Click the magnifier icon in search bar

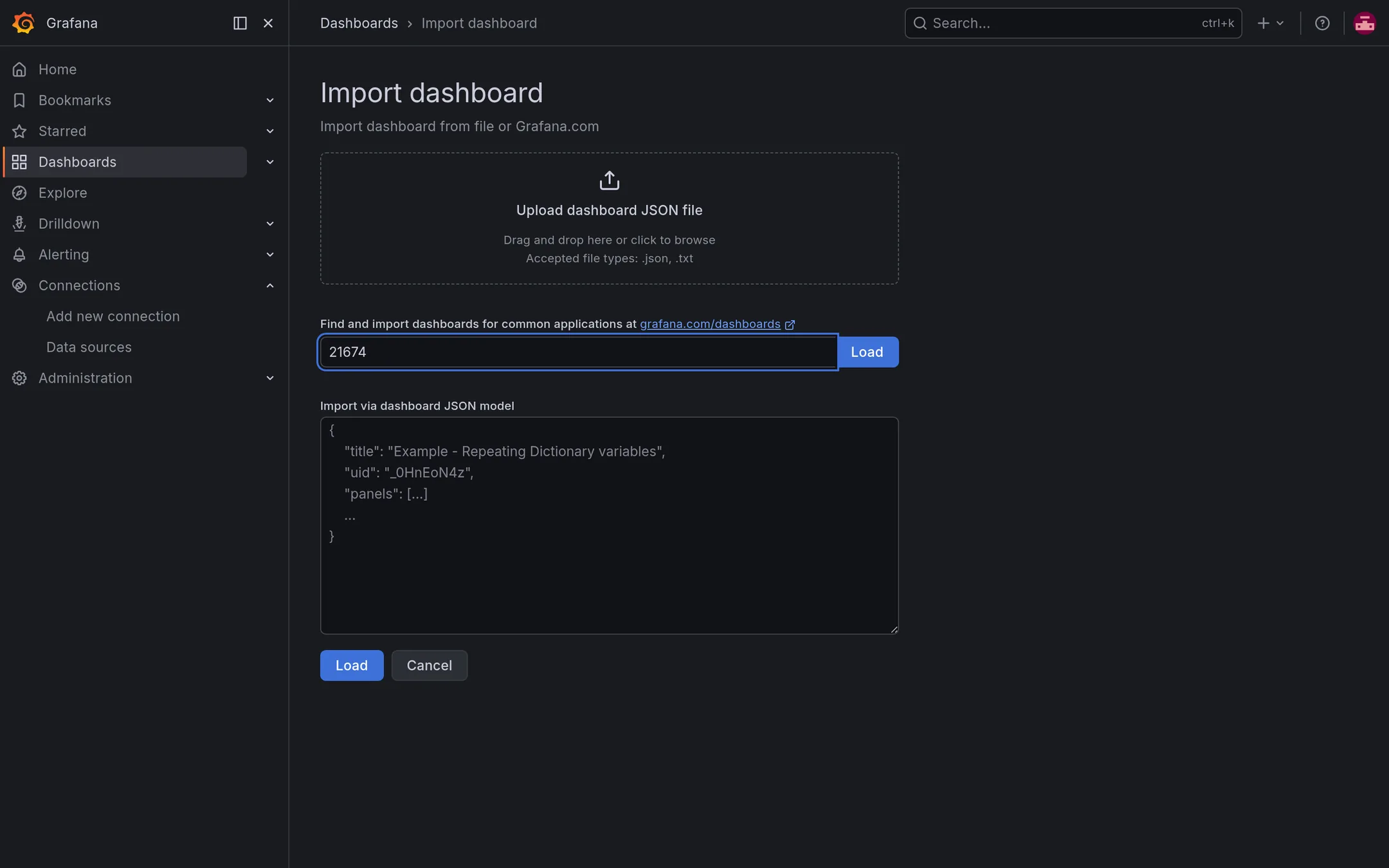coord(920,23)
